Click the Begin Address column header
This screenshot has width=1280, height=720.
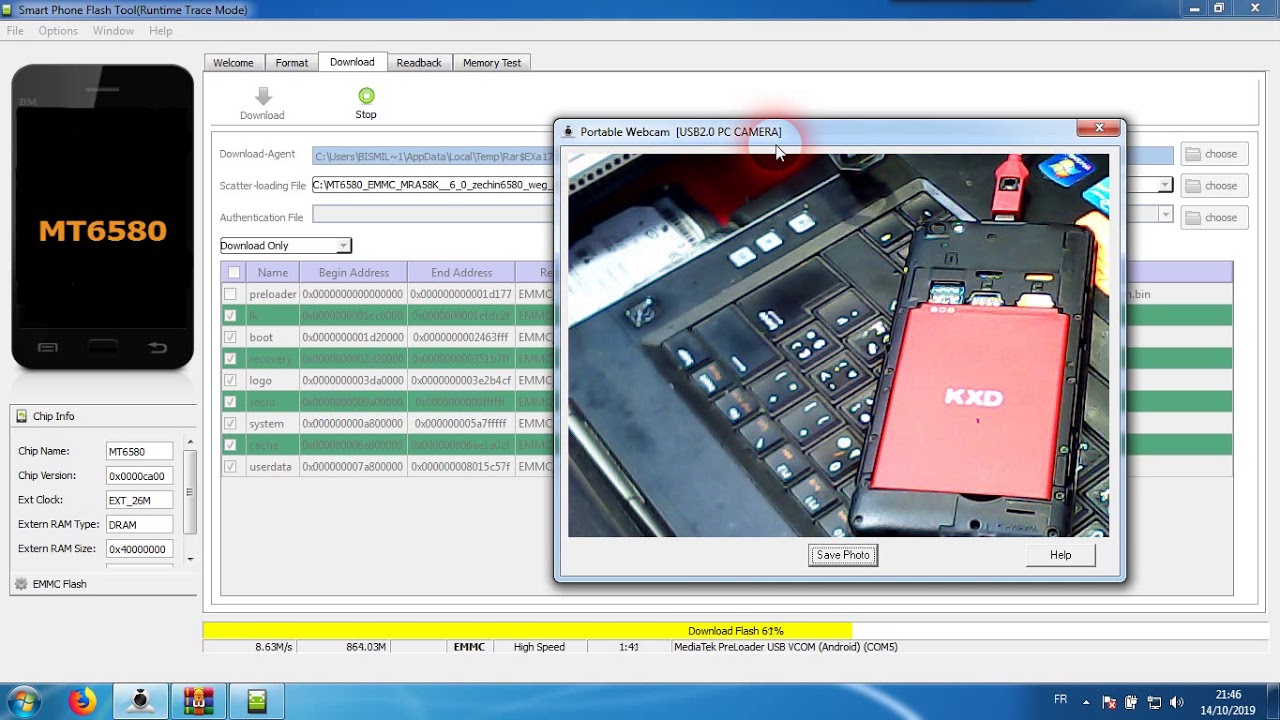click(354, 272)
